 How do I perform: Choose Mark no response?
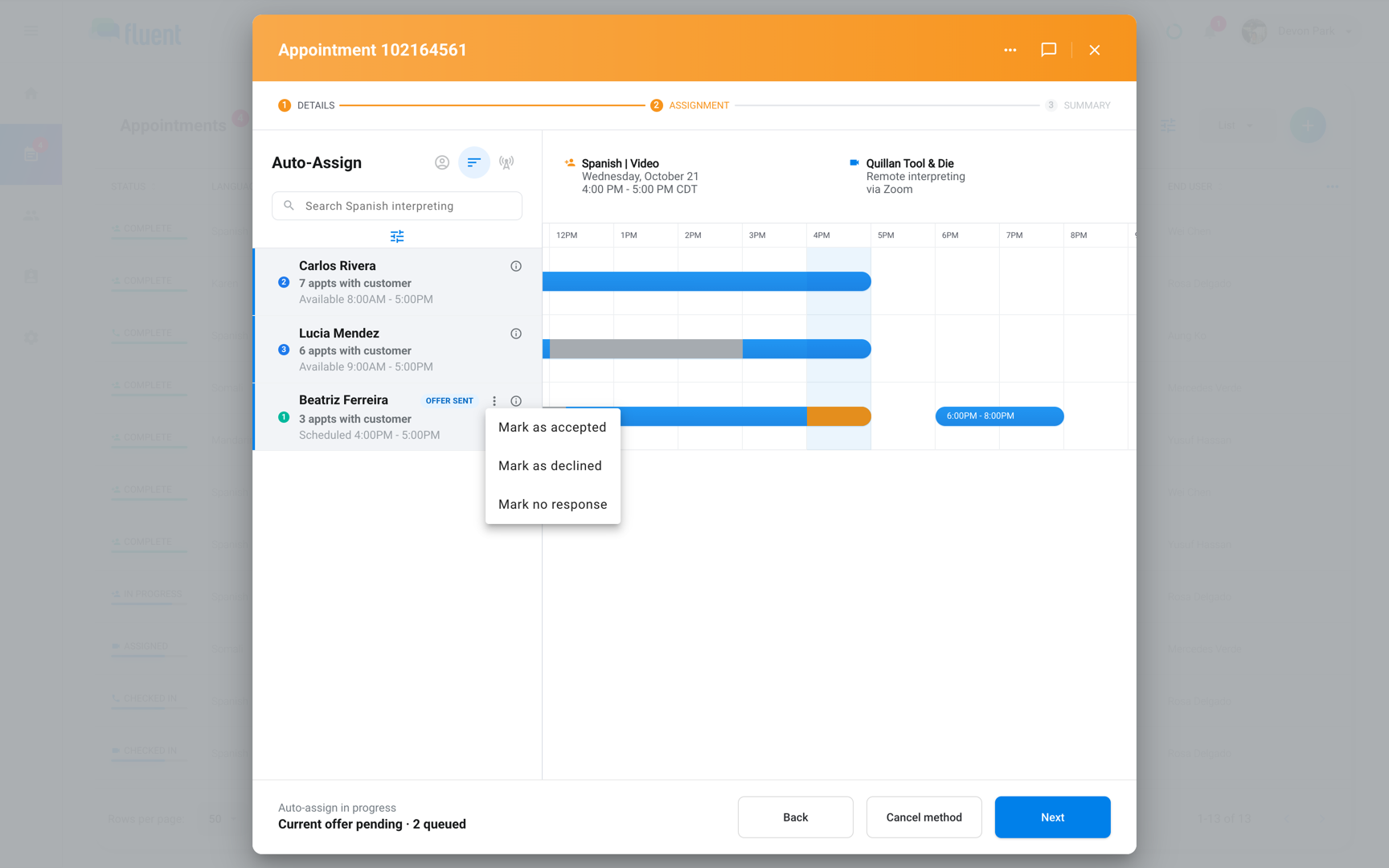[x=552, y=505]
